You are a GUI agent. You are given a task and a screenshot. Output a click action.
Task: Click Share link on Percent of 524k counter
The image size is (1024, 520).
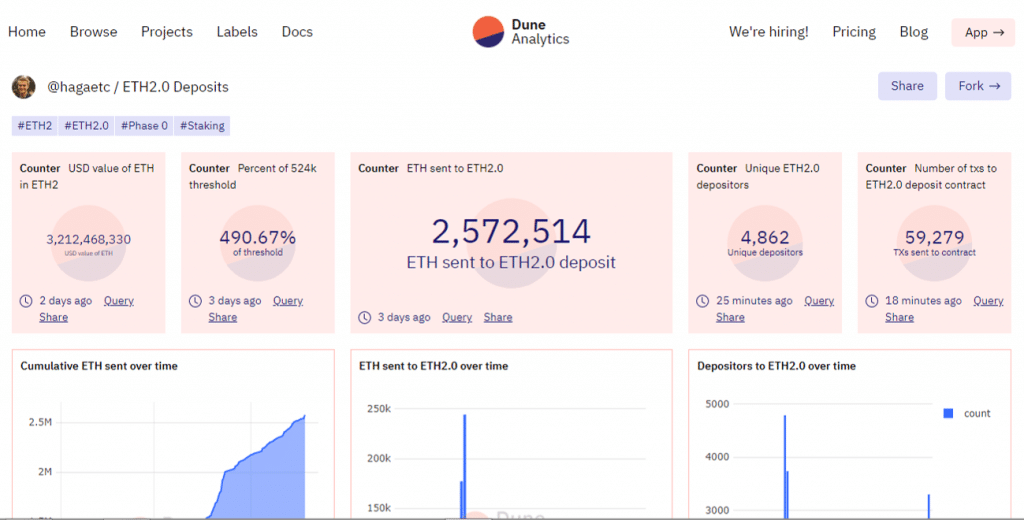point(223,317)
